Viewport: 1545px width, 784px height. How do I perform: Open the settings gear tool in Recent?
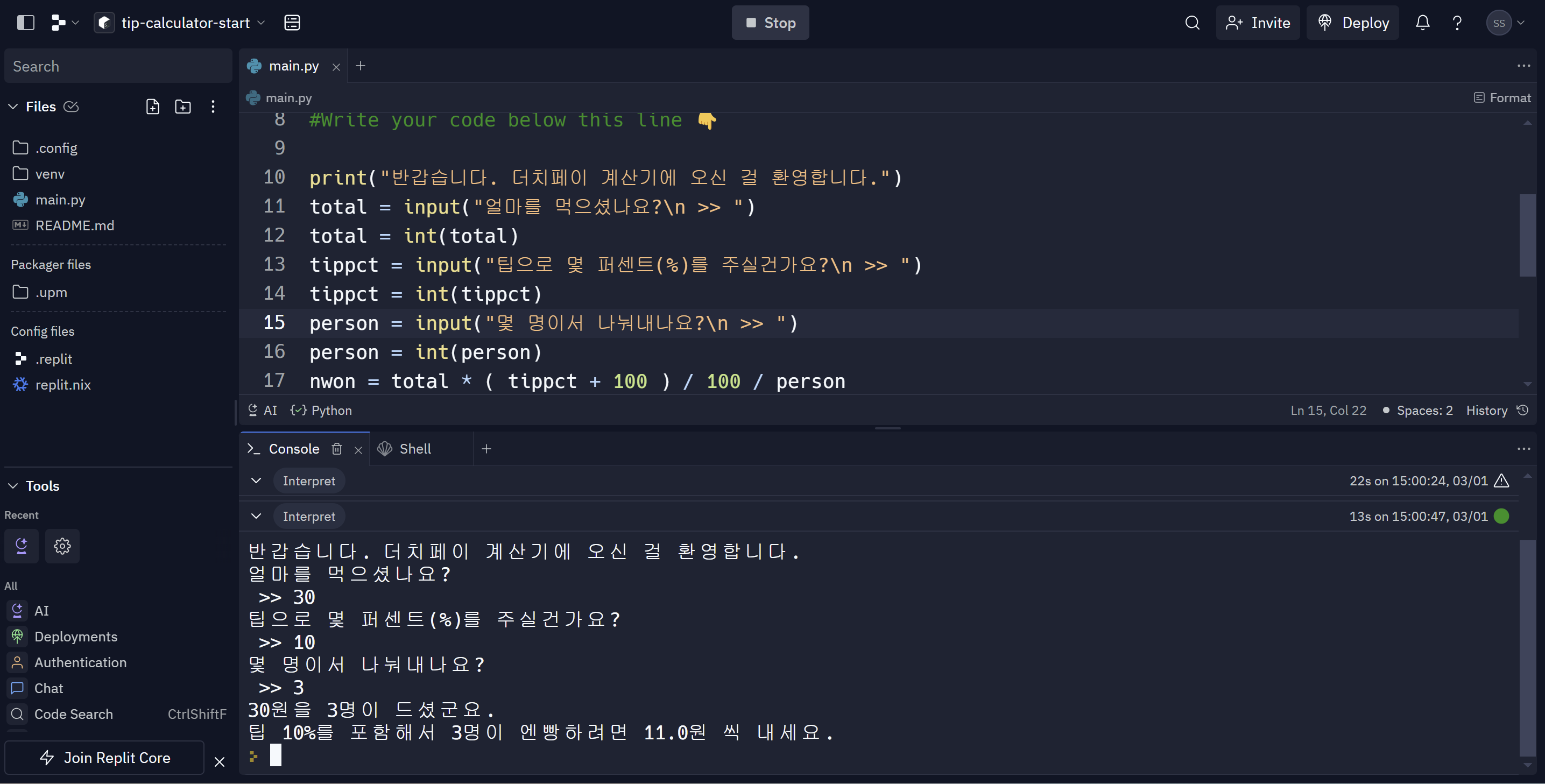[62, 546]
